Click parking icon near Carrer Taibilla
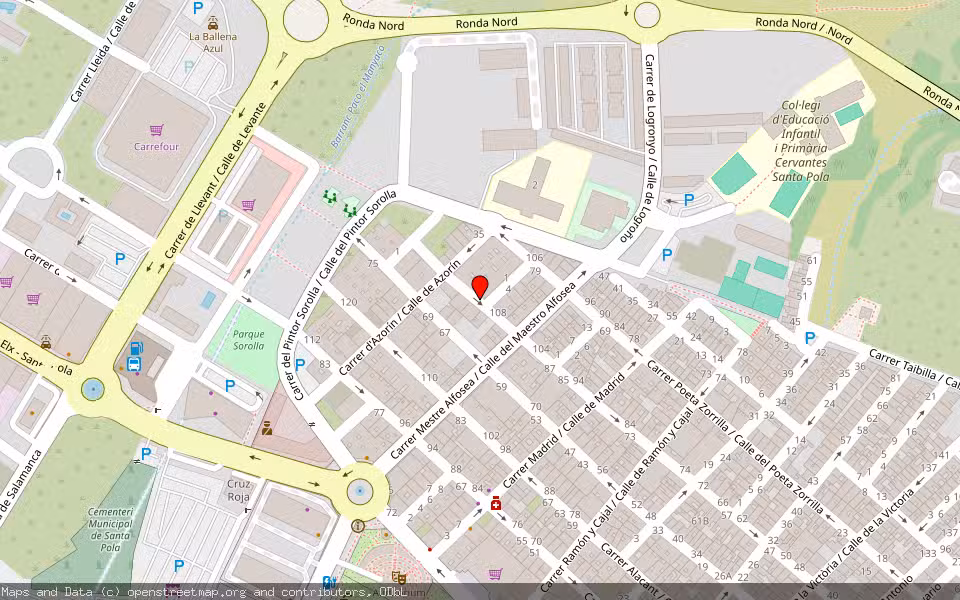 [x=810, y=338]
